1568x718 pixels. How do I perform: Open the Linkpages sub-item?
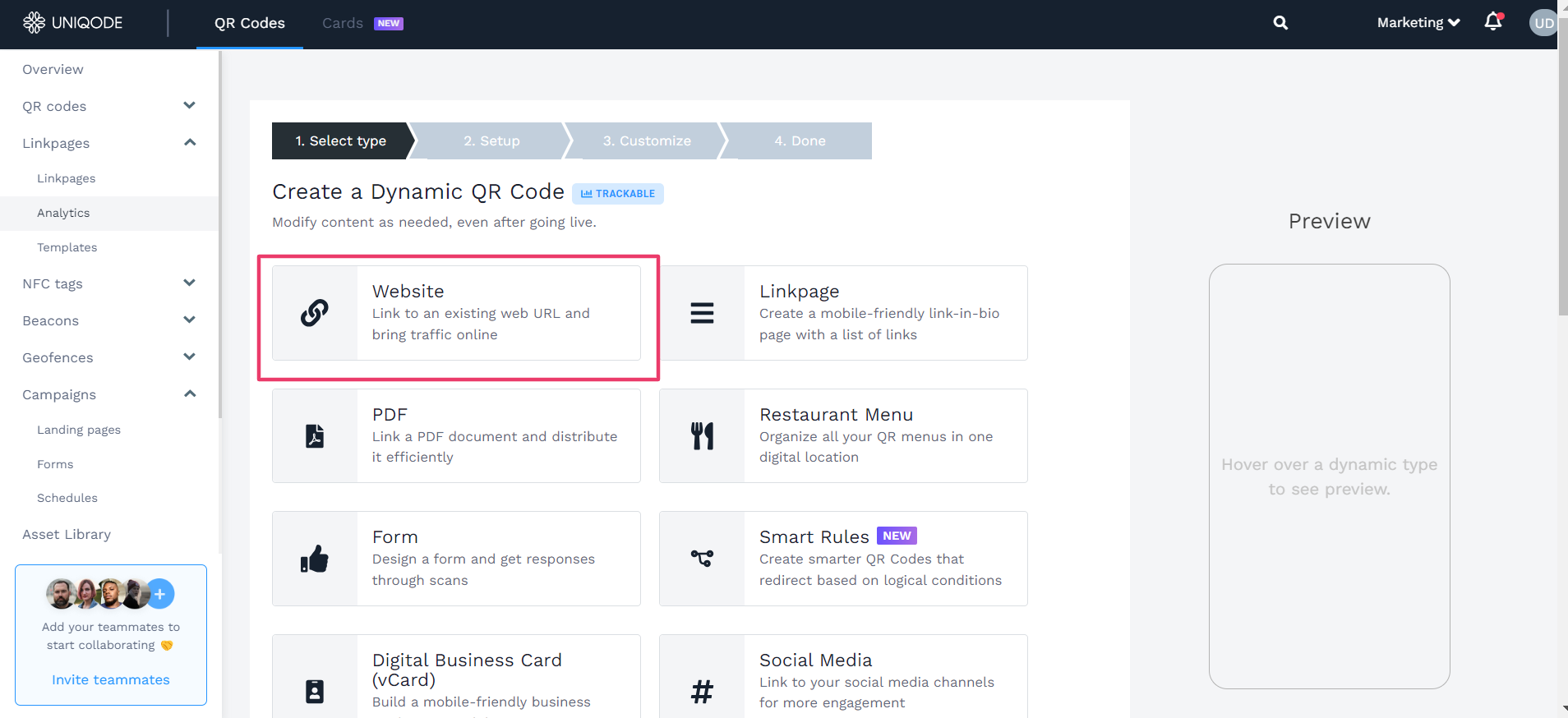(x=67, y=178)
